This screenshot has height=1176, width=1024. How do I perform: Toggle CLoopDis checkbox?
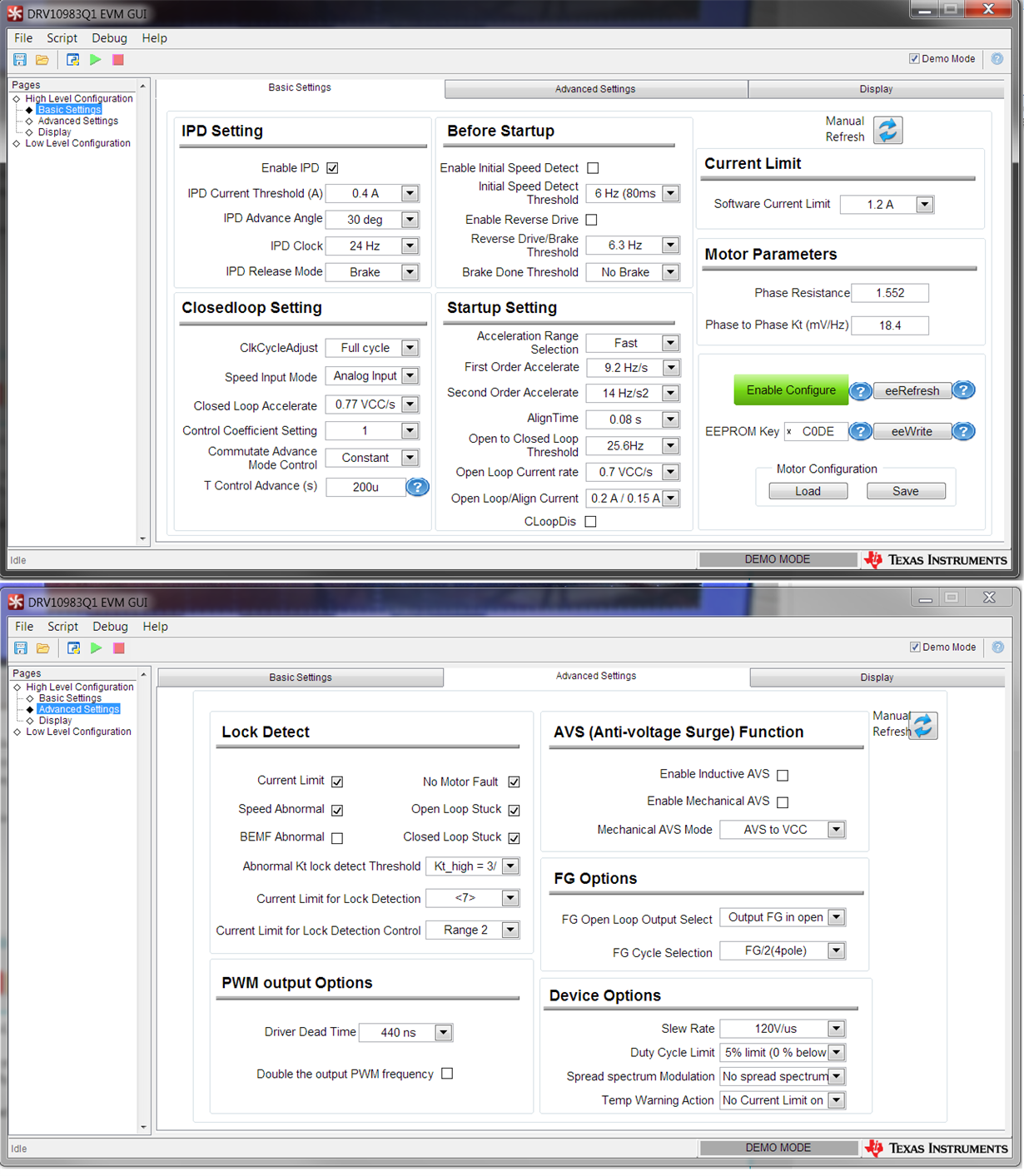click(591, 522)
